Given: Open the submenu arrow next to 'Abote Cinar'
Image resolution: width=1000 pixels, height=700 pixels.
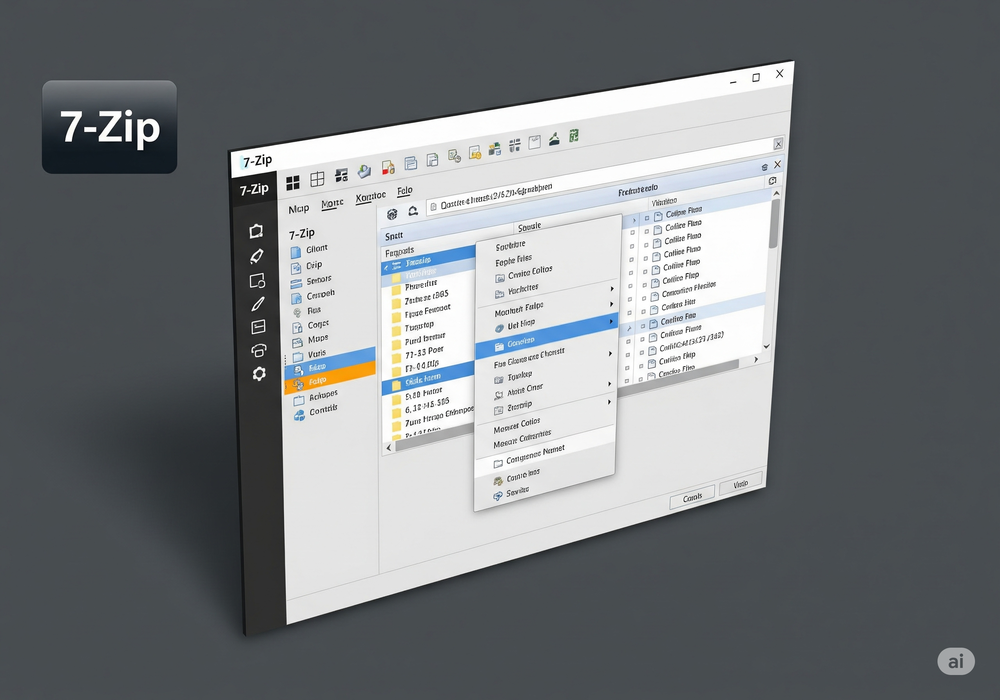Looking at the screenshot, I should pos(610,384).
